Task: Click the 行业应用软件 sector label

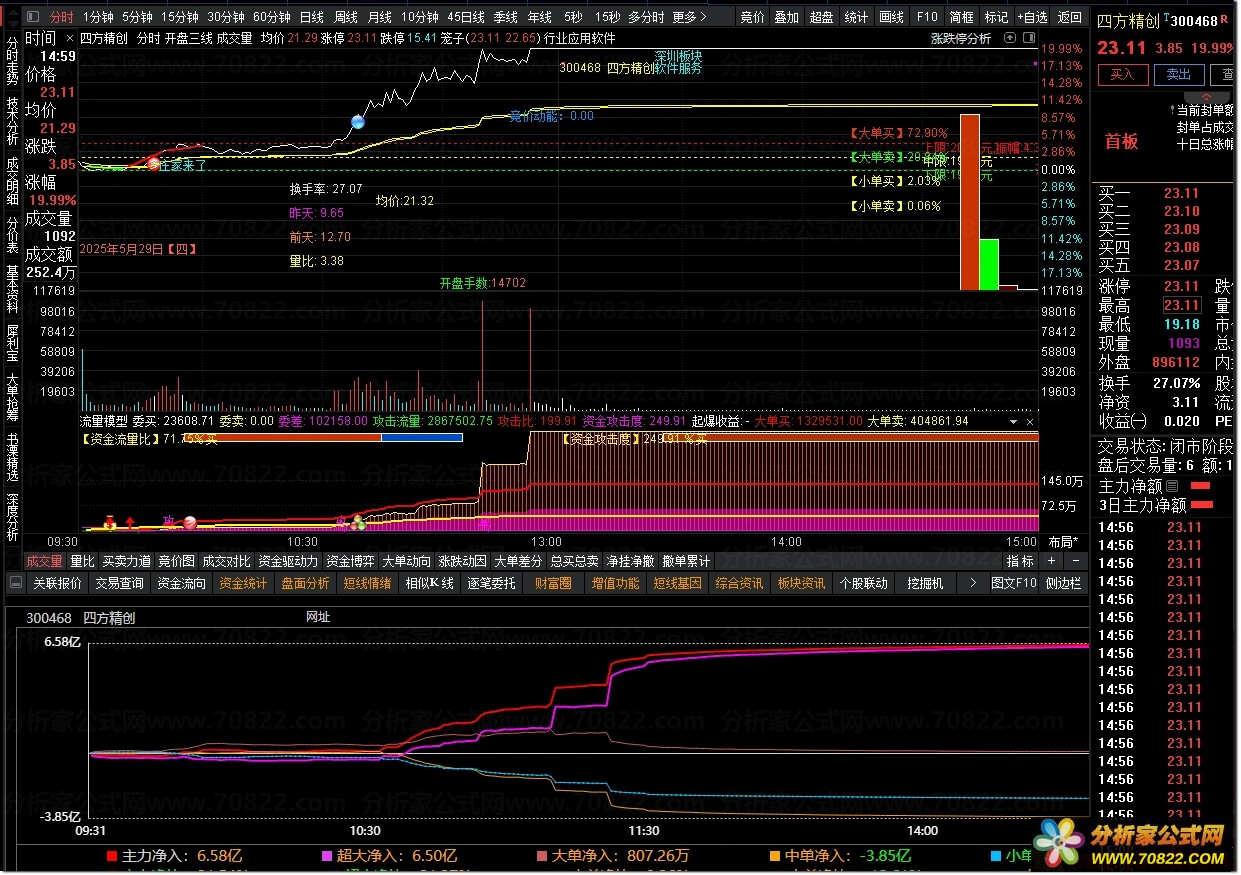Action: [x=580, y=39]
